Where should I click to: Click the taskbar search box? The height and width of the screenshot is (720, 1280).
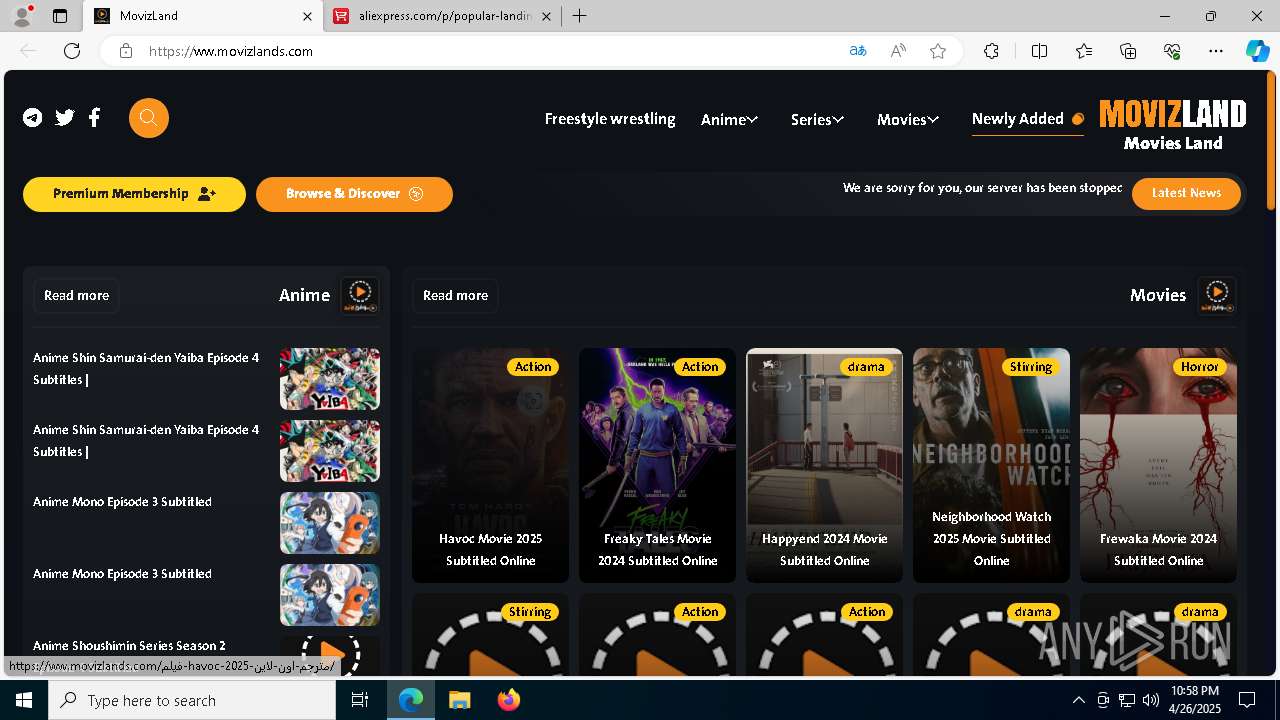pyautogui.click(x=192, y=700)
